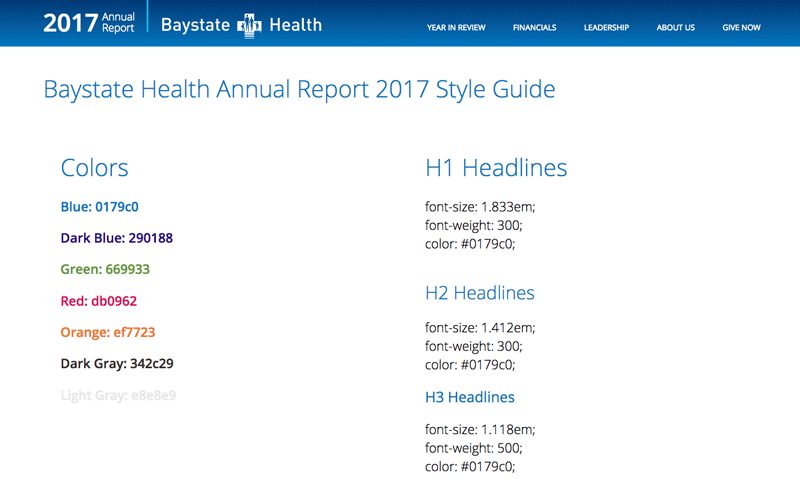The image size is (800, 479).
Task: Click the H1 Headlines heading
Action: [496, 168]
